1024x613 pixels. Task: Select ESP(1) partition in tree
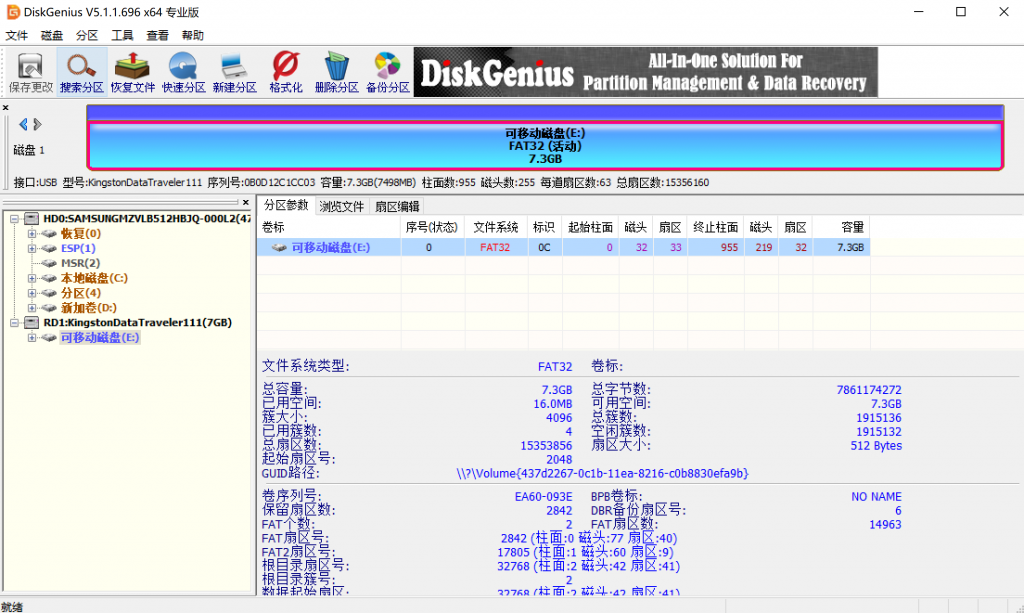(x=78, y=248)
